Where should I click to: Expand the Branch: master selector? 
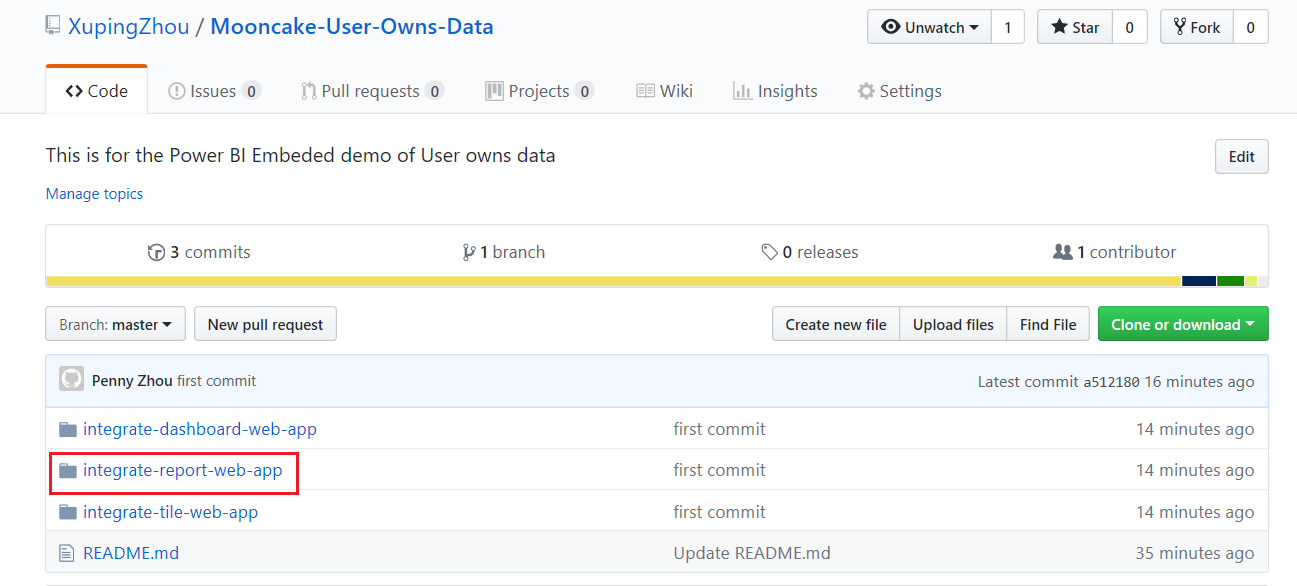[115, 324]
